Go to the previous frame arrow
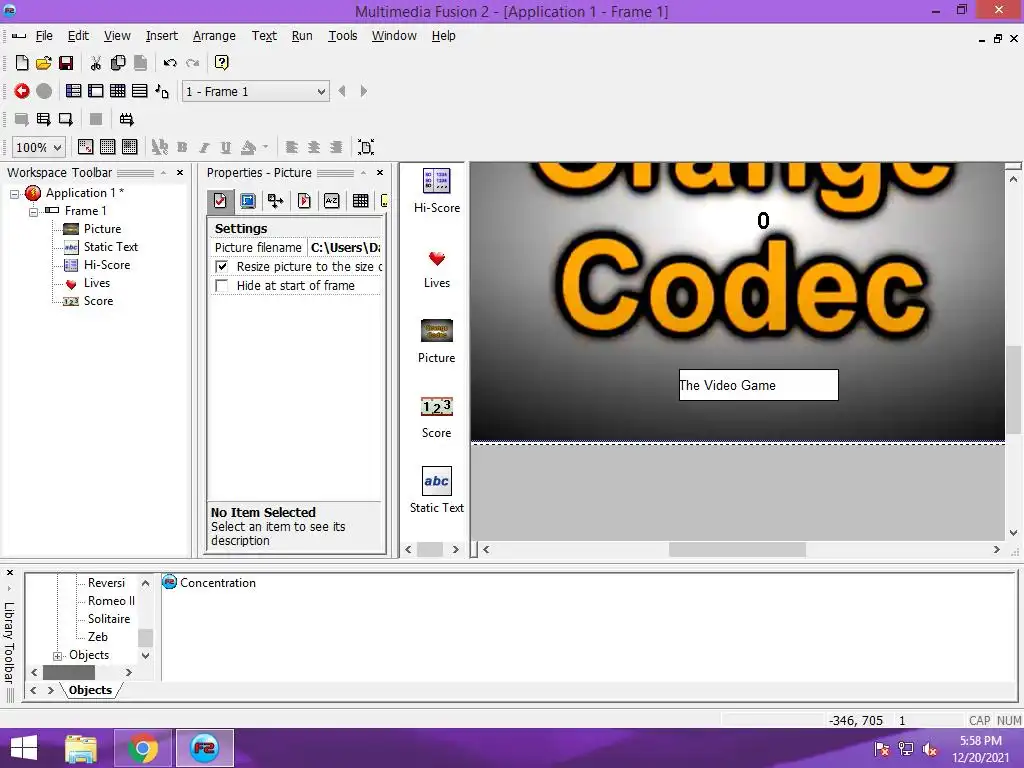Image resolution: width=1024 pixels, height=768 pixels. [342, 91]
